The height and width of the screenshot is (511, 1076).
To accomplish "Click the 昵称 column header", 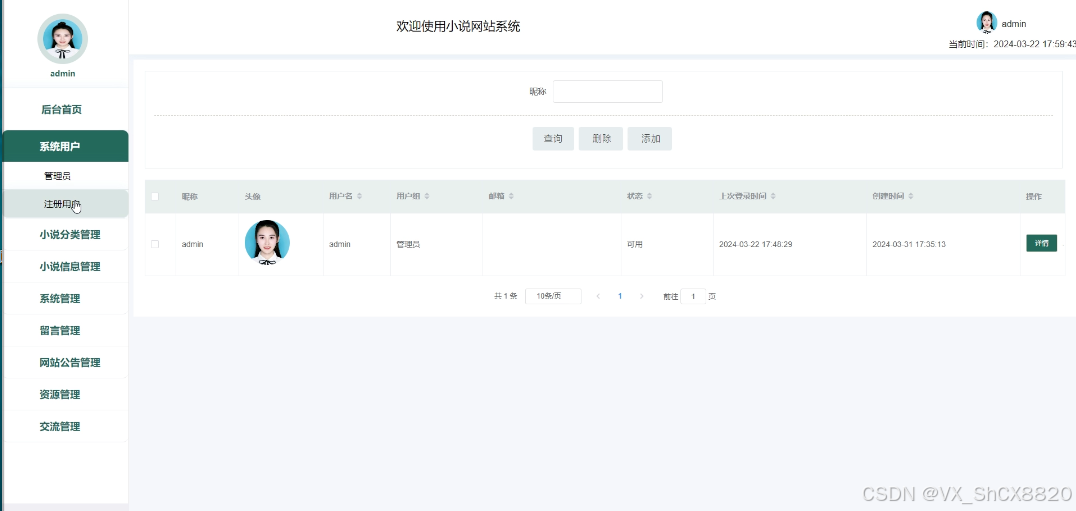I will [189, 197].
